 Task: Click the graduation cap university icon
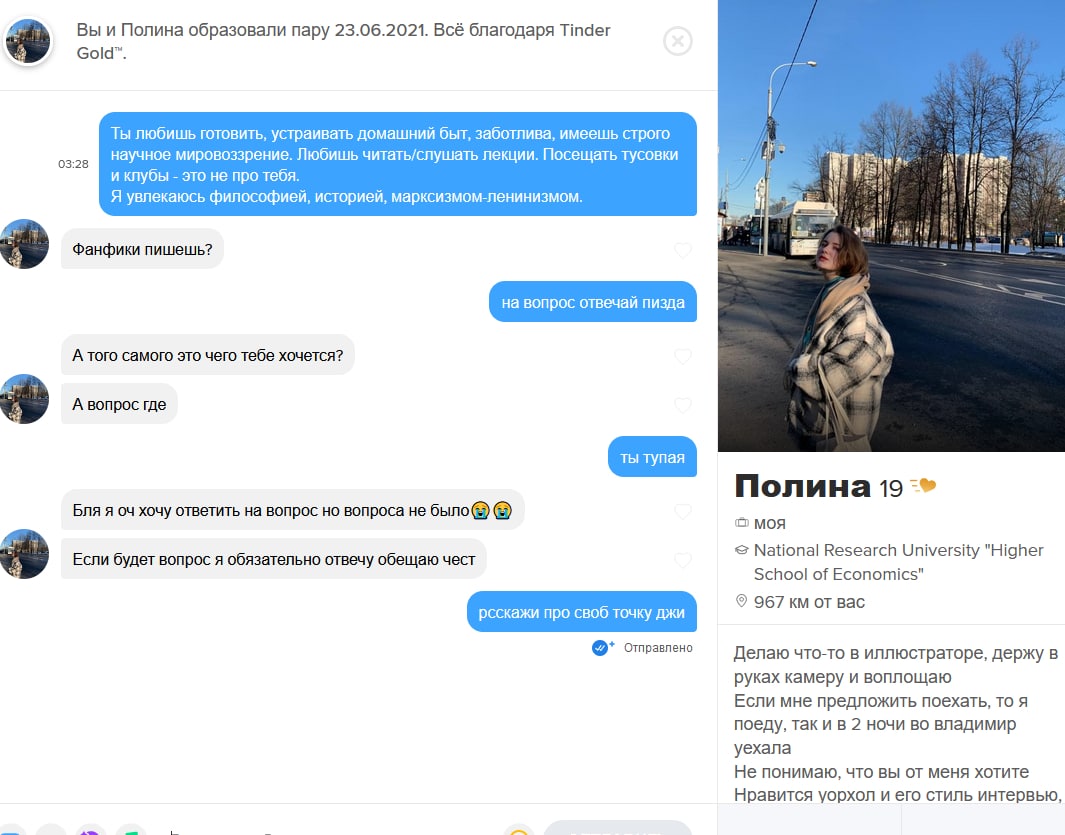pos(742,550)
